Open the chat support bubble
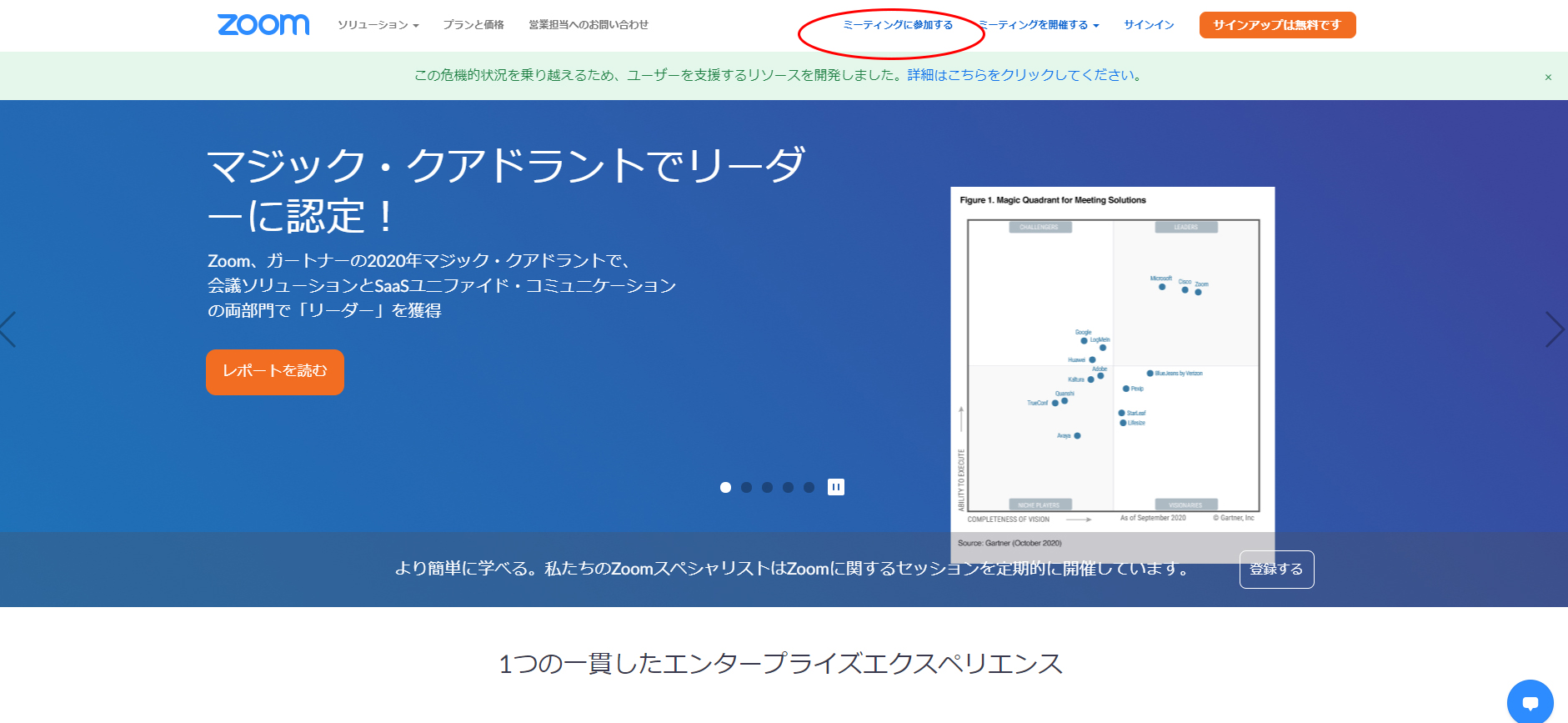 [1530, 702]
